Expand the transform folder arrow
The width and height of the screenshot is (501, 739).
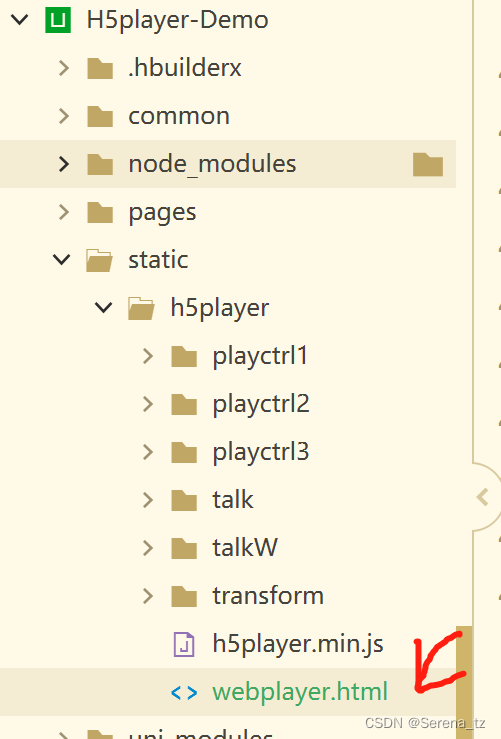(148, 596)
